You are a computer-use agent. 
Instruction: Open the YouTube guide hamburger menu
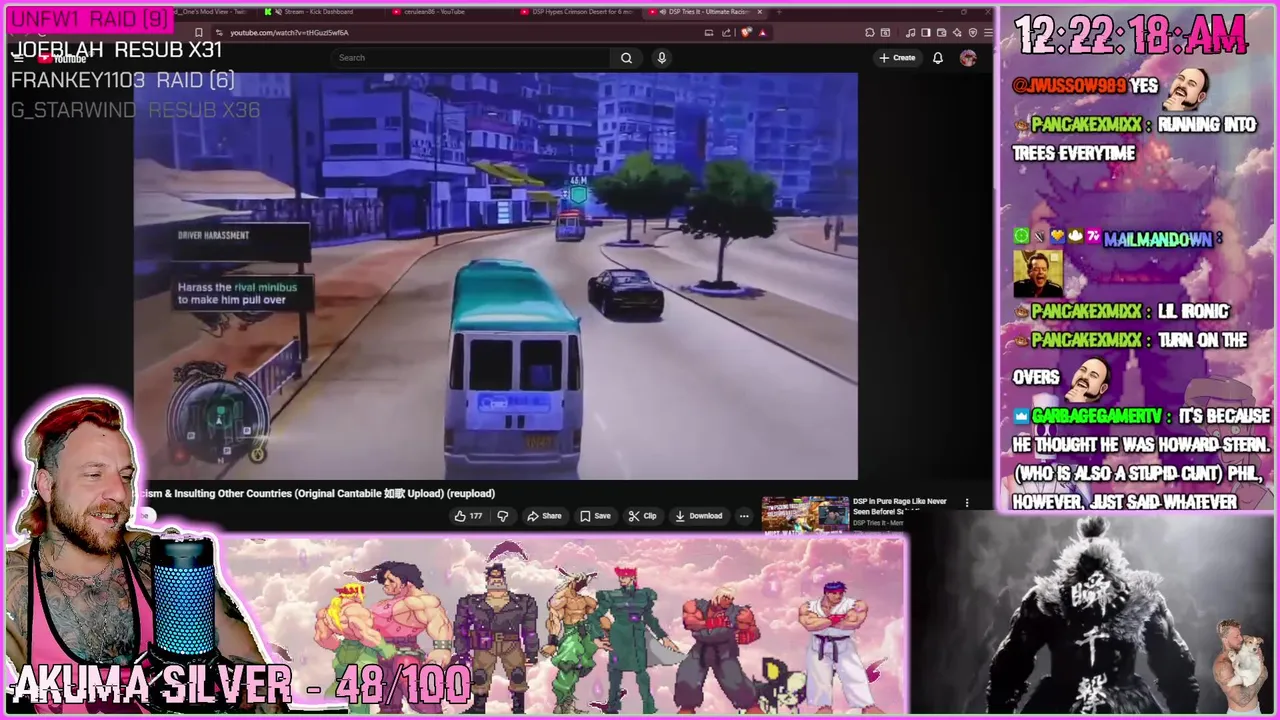click(x=18, y=58)
